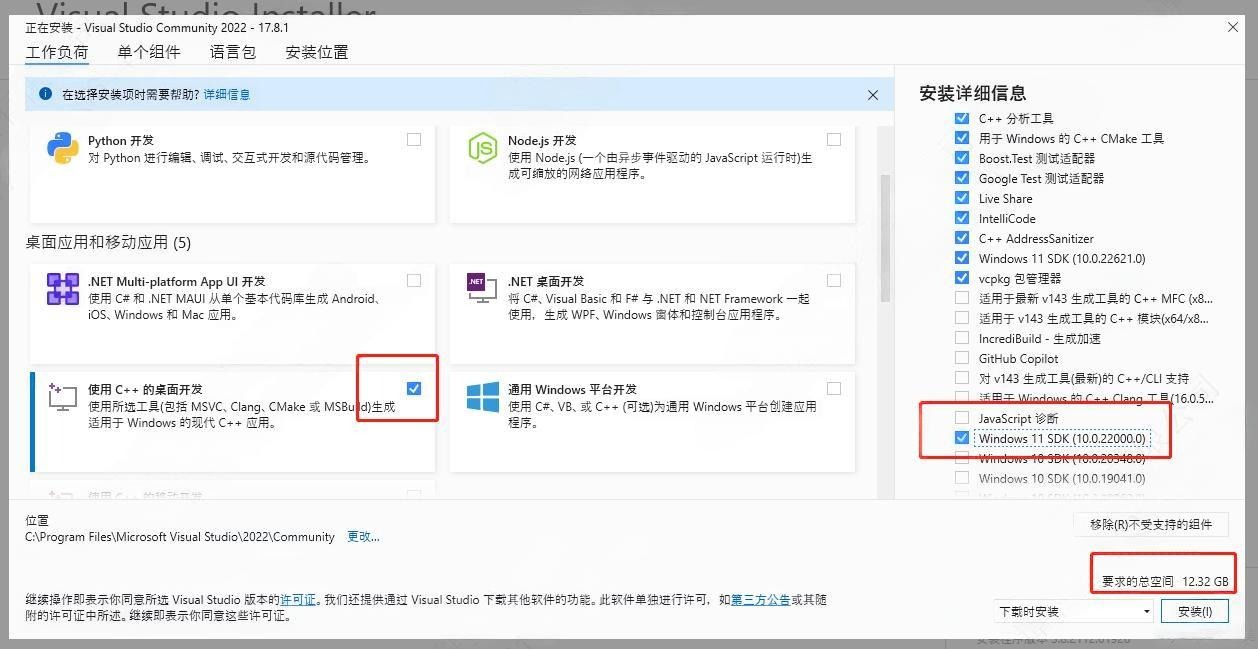This screenshot has height=649, width=1258.
Task: Check 通用 Windows 平台开发 workload checkbox
Action: 834,388
